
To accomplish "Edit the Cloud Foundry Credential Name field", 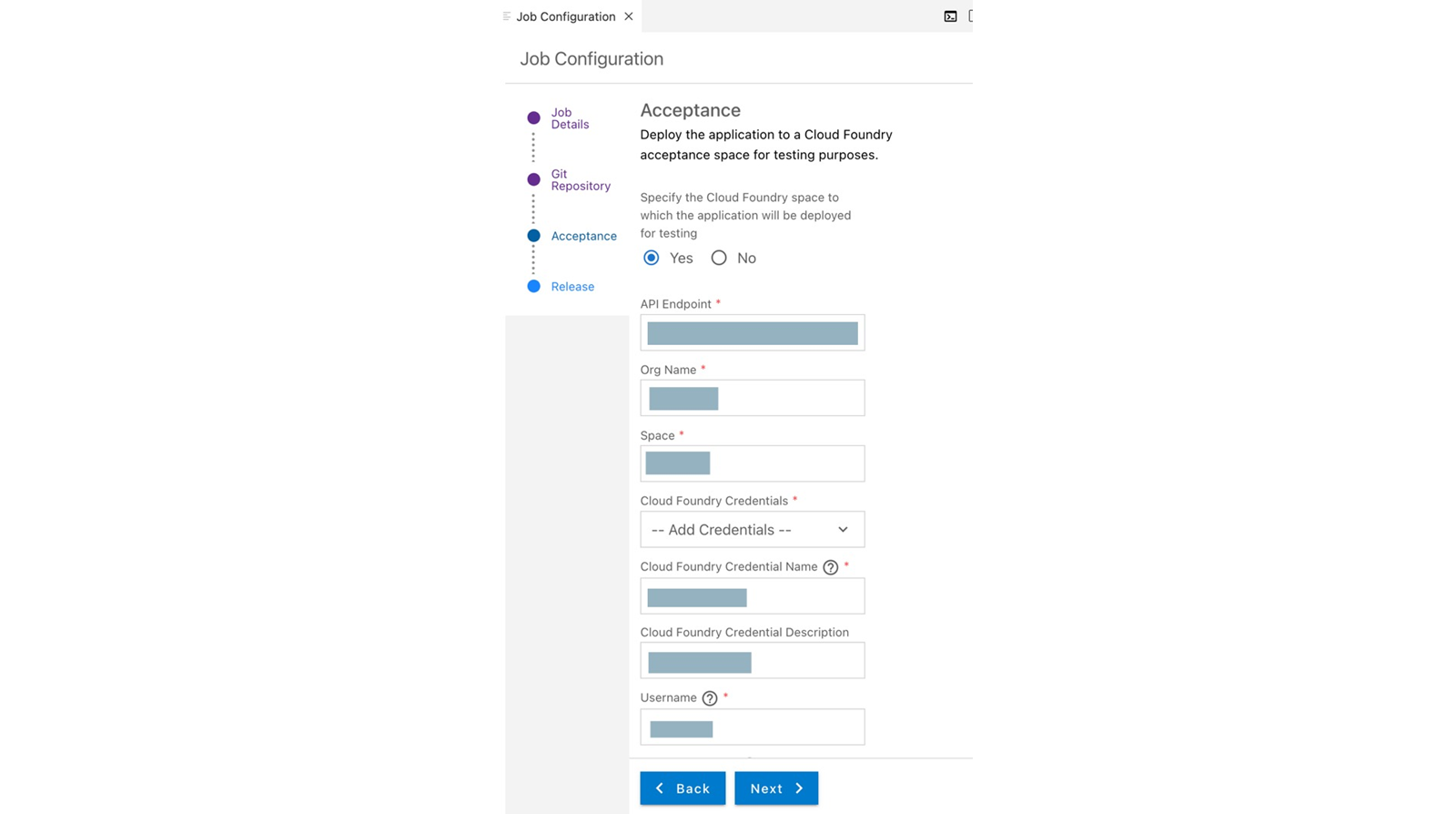I will click(x=753, y=596).
